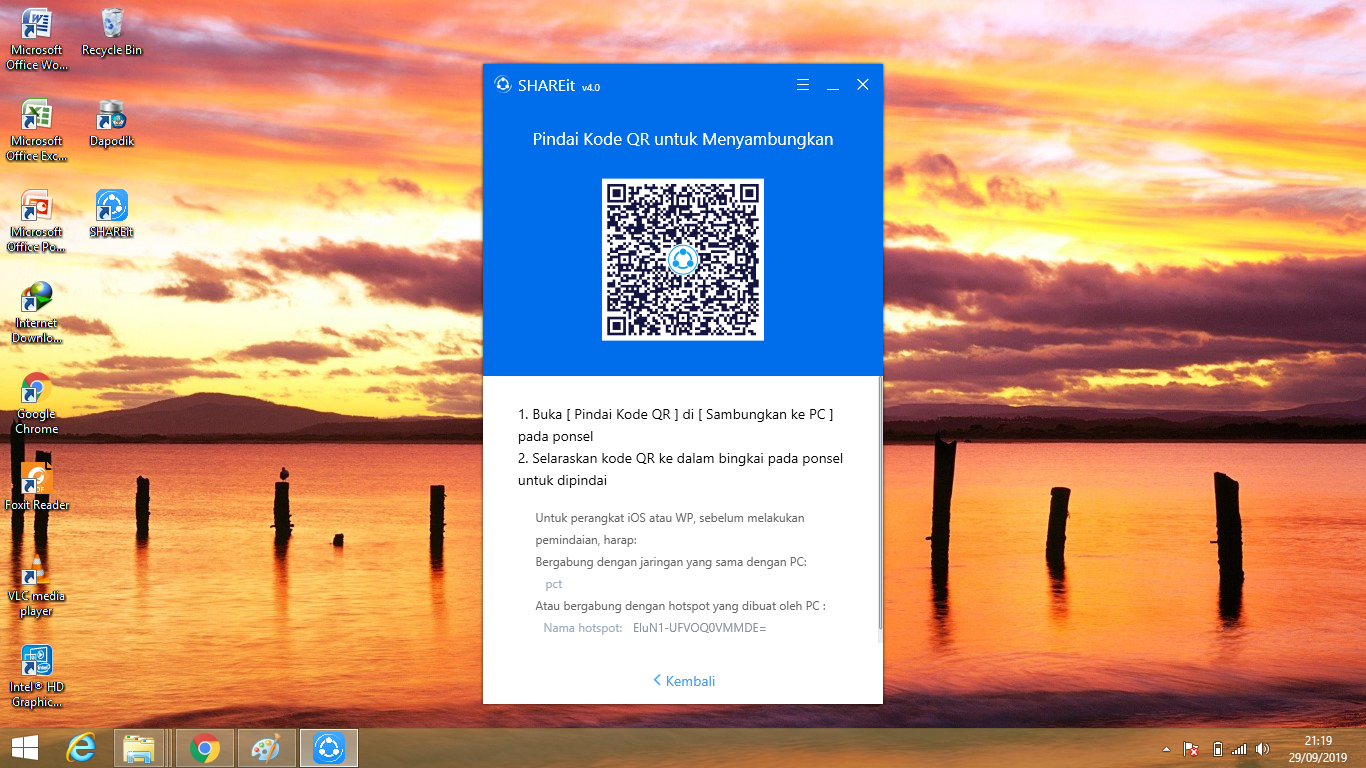The width and height of the screenshot is (1366, 768).
Task: Open the SHAREit hamburger menu
Action: coord(803,85)
